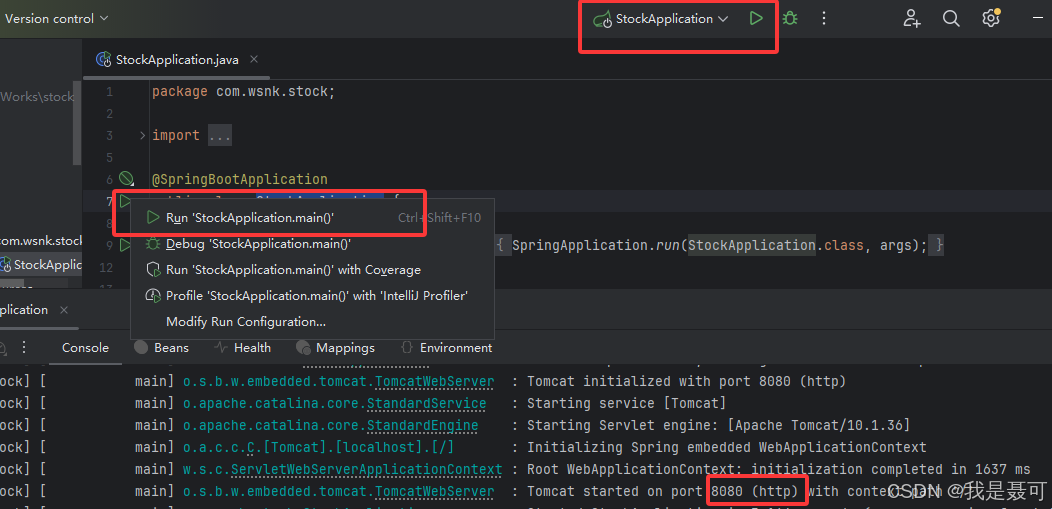
Task: Switch to the Console tab
Action: tap(85, 347)
